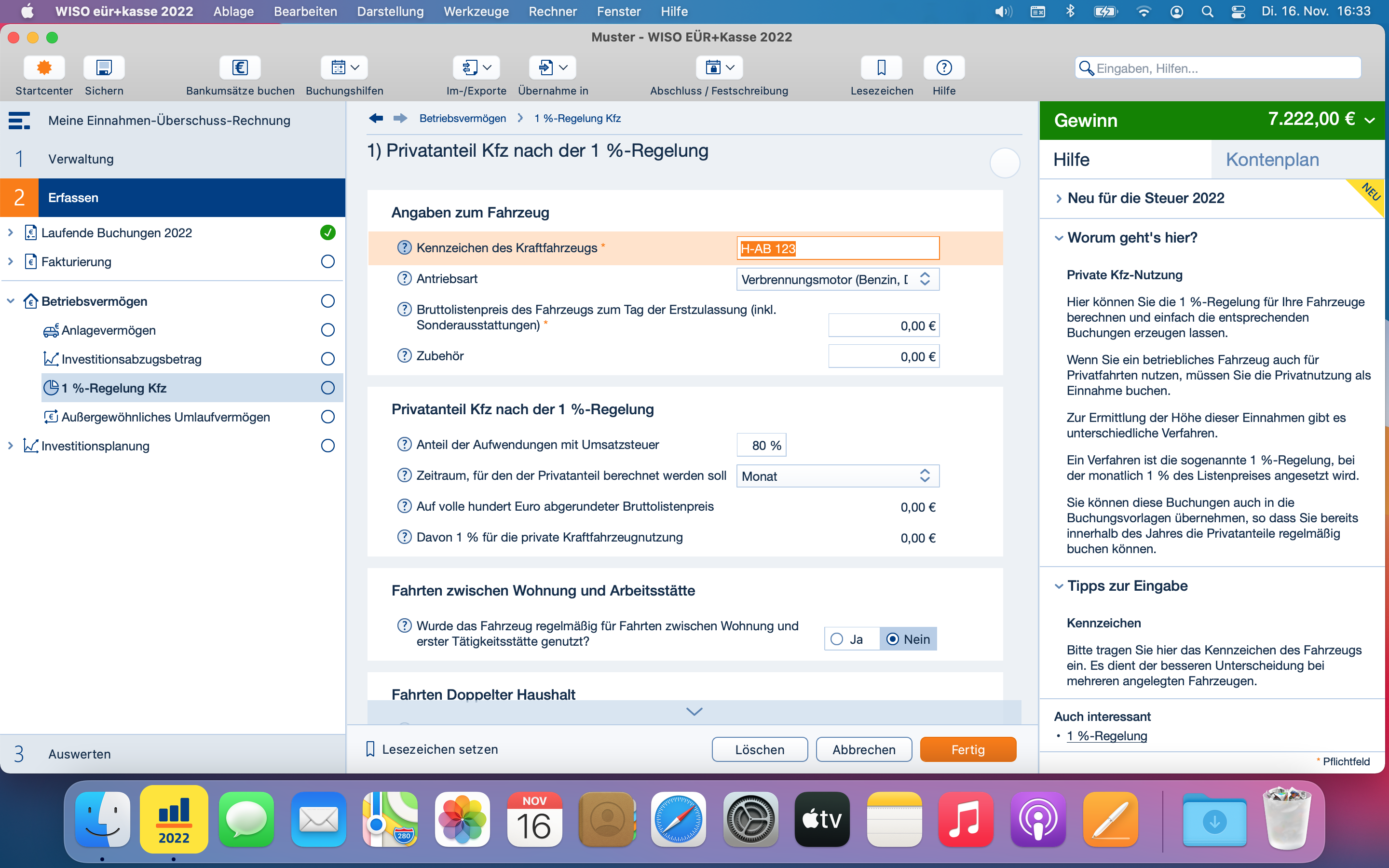Click Betriebsvermögen breadcrumb link
This screenshot has width=1389, height=868.
(463, 118)
